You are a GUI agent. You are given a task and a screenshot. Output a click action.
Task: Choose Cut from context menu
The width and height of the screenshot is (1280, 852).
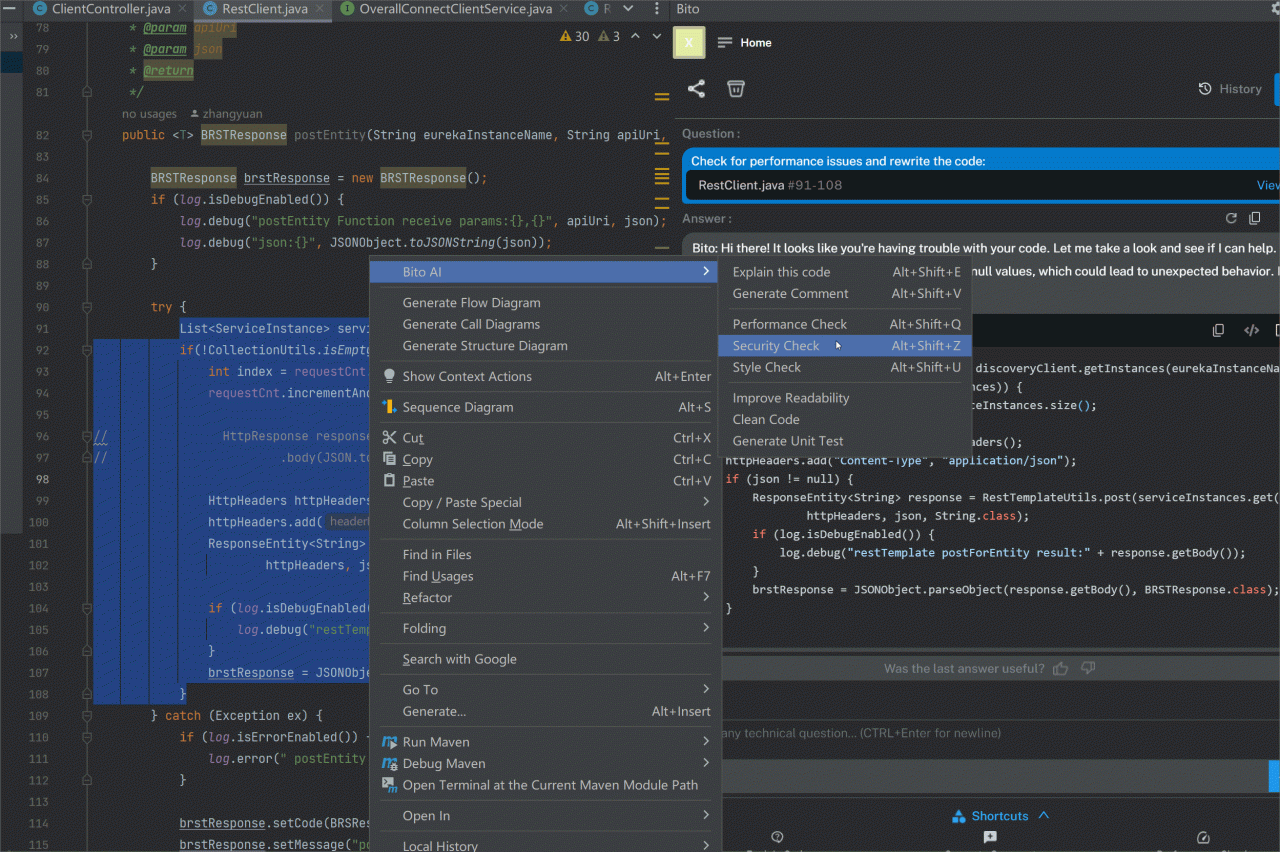tap(545, 438)
